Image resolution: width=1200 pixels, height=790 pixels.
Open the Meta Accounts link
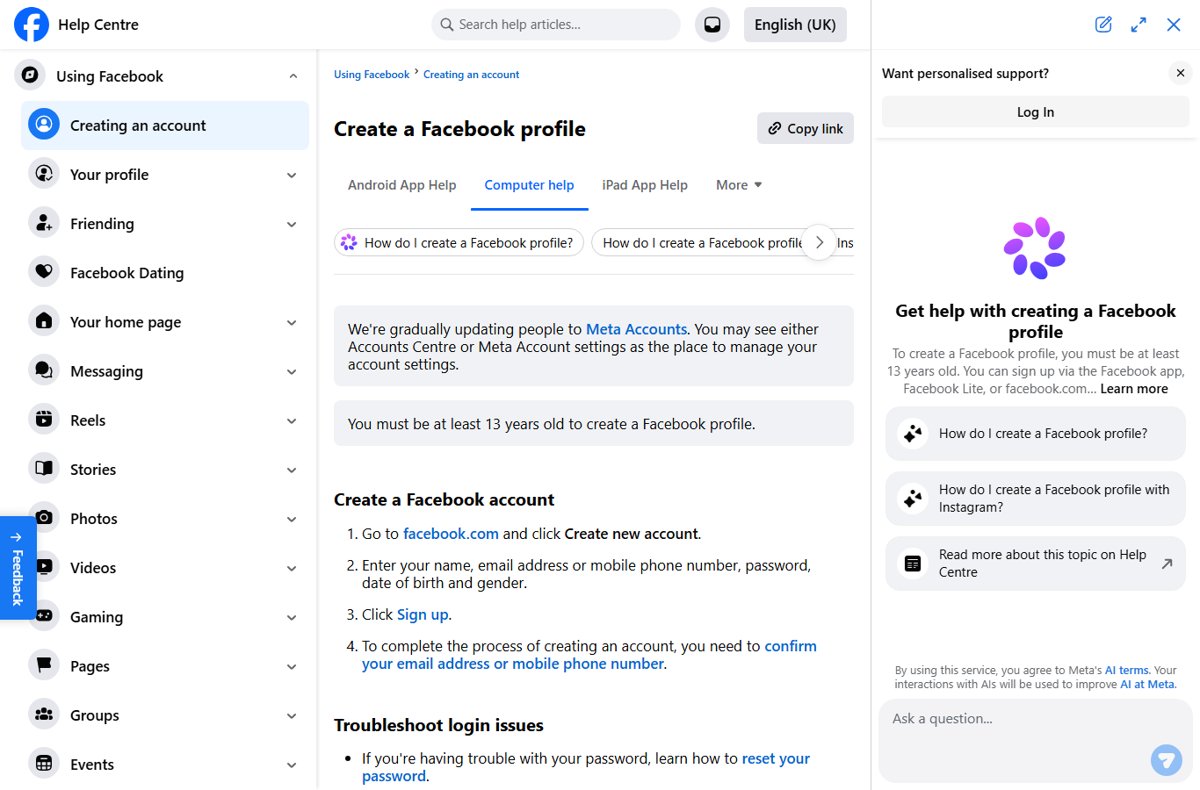tap(636, 329)
